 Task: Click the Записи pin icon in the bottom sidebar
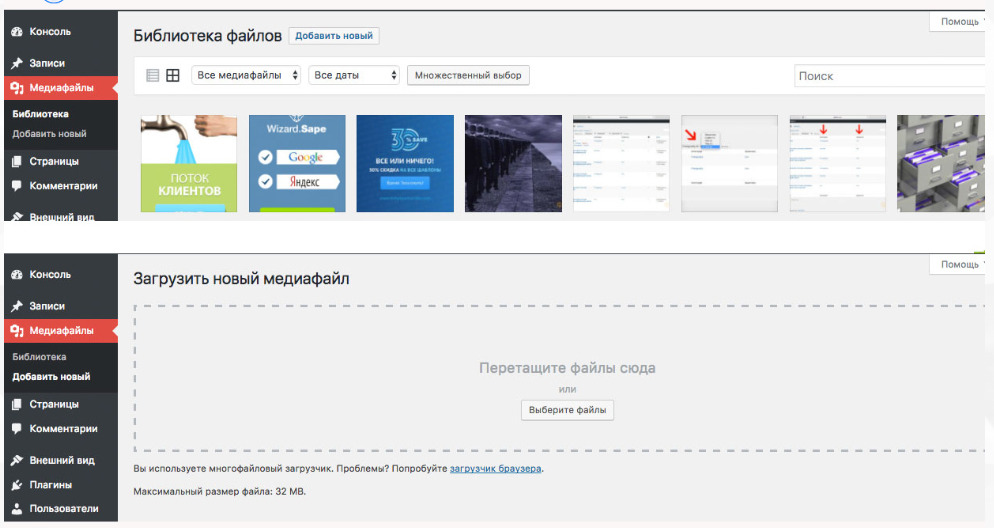[17, 306]
